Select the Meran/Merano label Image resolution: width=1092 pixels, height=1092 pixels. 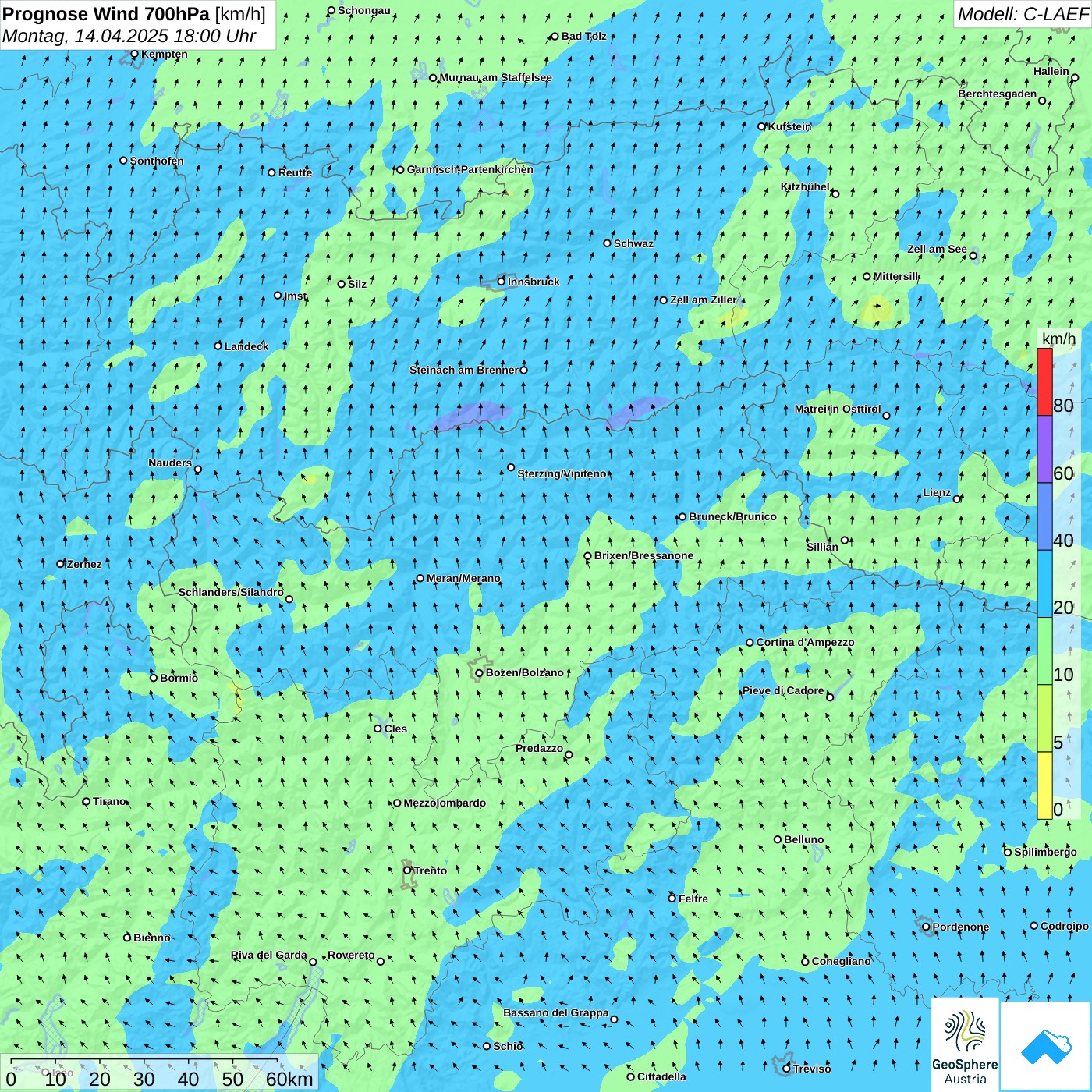tap(463, 578)
